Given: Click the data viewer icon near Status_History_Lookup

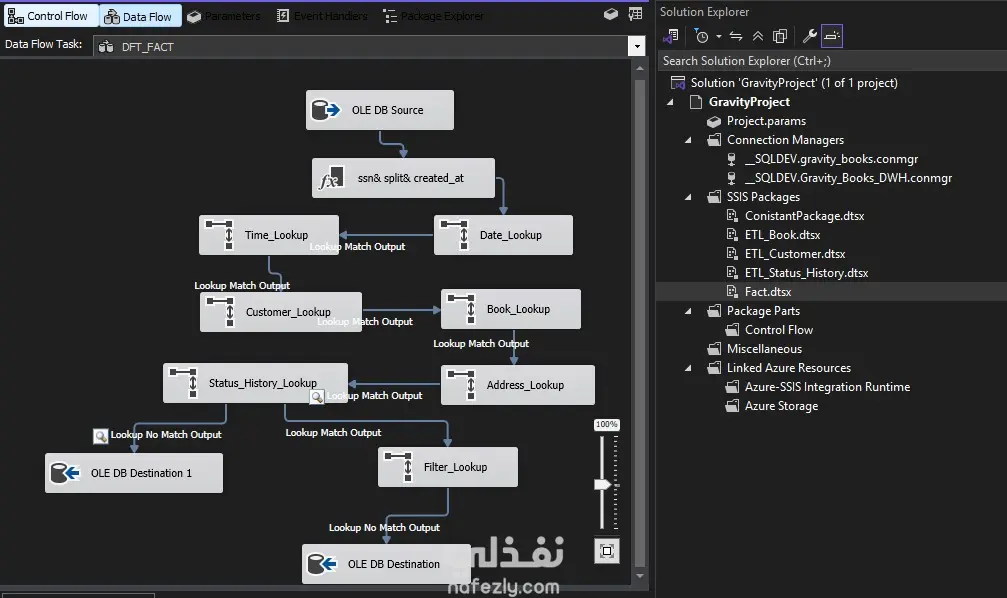Looking at the screenshot, I should pos(317,397).
